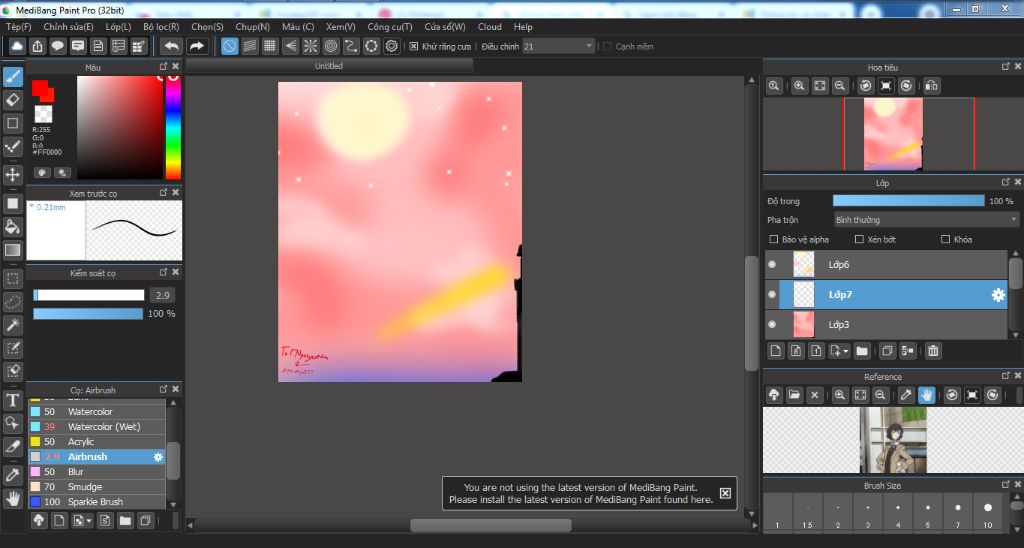The width and height of the screenshot is (1024, 548).
Task: Select the Eyedropper tool
Action: [x=12, y=475]
